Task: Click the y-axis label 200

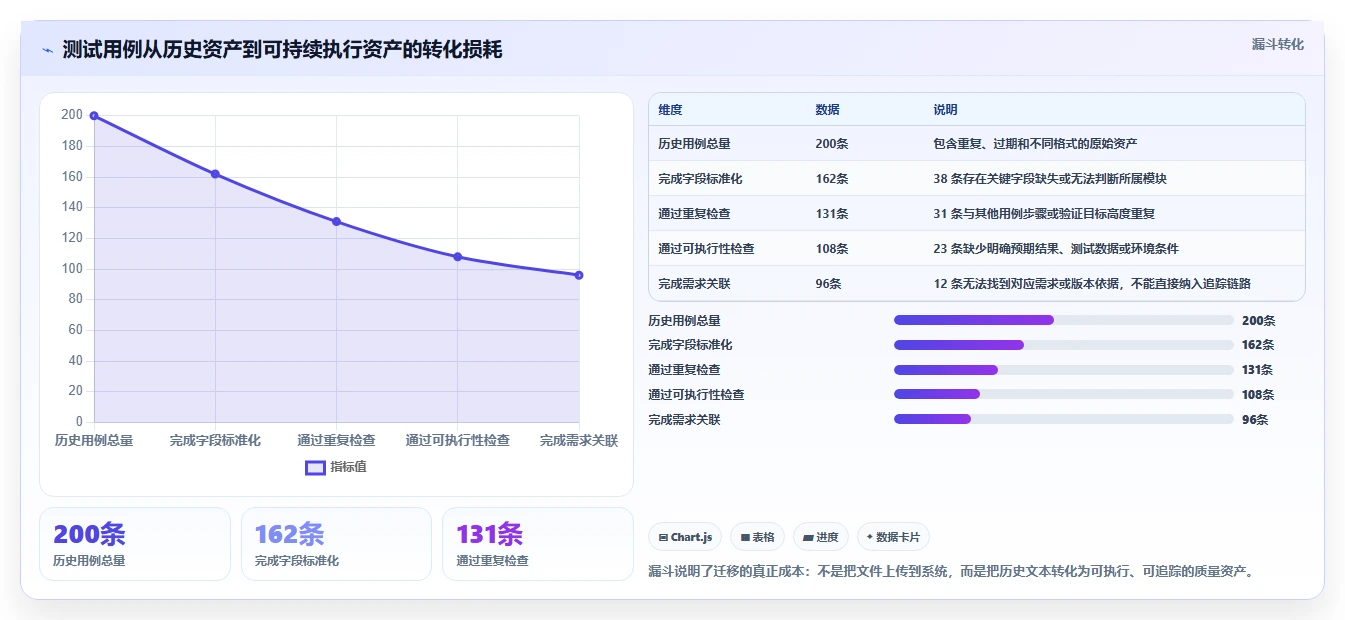Action: (72, 115)
